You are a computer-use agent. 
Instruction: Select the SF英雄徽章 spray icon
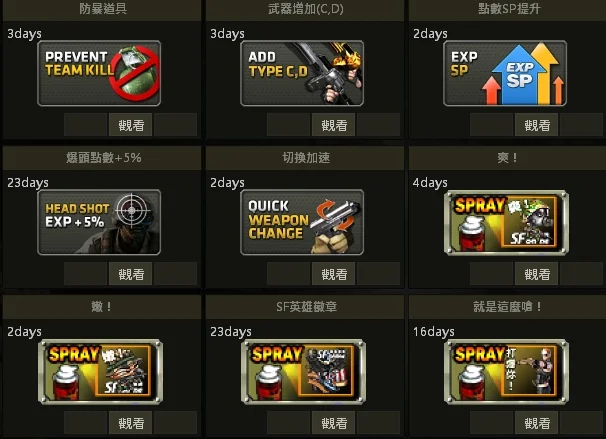[x=303, y=372]
